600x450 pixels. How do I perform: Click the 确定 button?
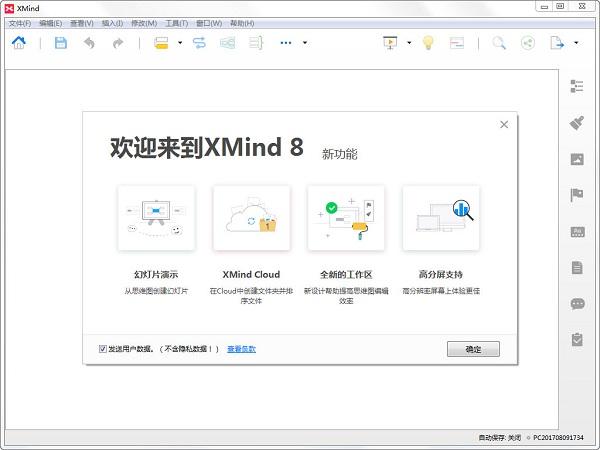pos(473,349)
